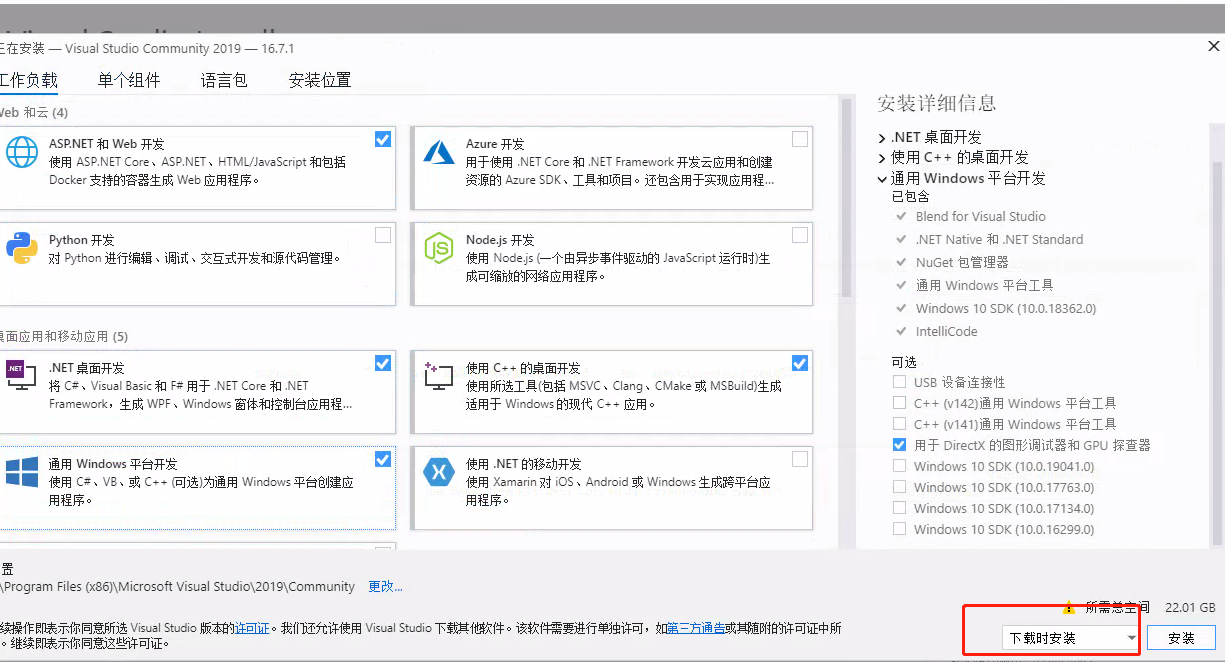This screenshot has width=1225, height=662.
Task: Click the .NET desktop development icon
Action: pyautogui.click(x=21, y=375)
